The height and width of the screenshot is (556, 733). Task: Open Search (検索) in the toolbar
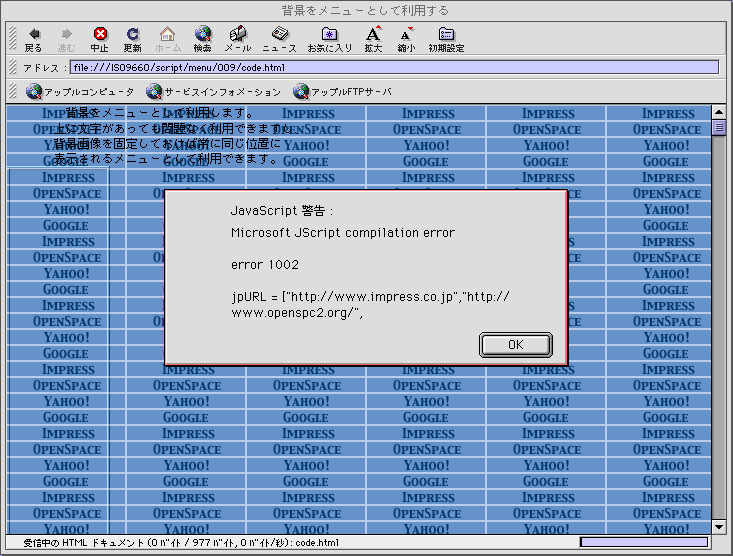click(202, 39)
